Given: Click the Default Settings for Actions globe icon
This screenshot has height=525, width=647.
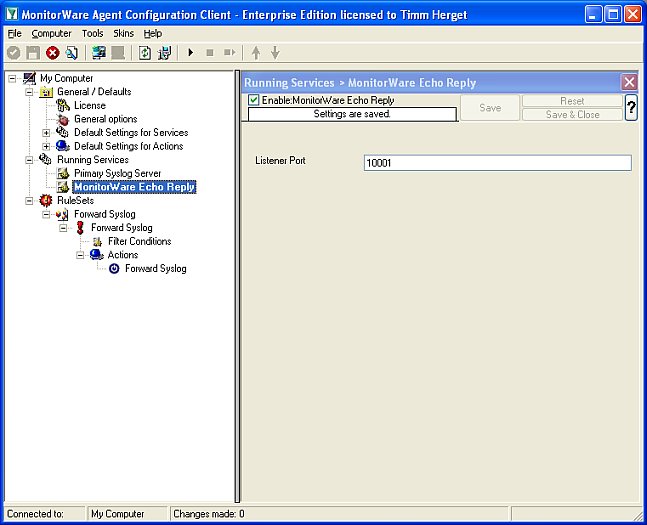Looking at the screenshot, I should point(63,146).
